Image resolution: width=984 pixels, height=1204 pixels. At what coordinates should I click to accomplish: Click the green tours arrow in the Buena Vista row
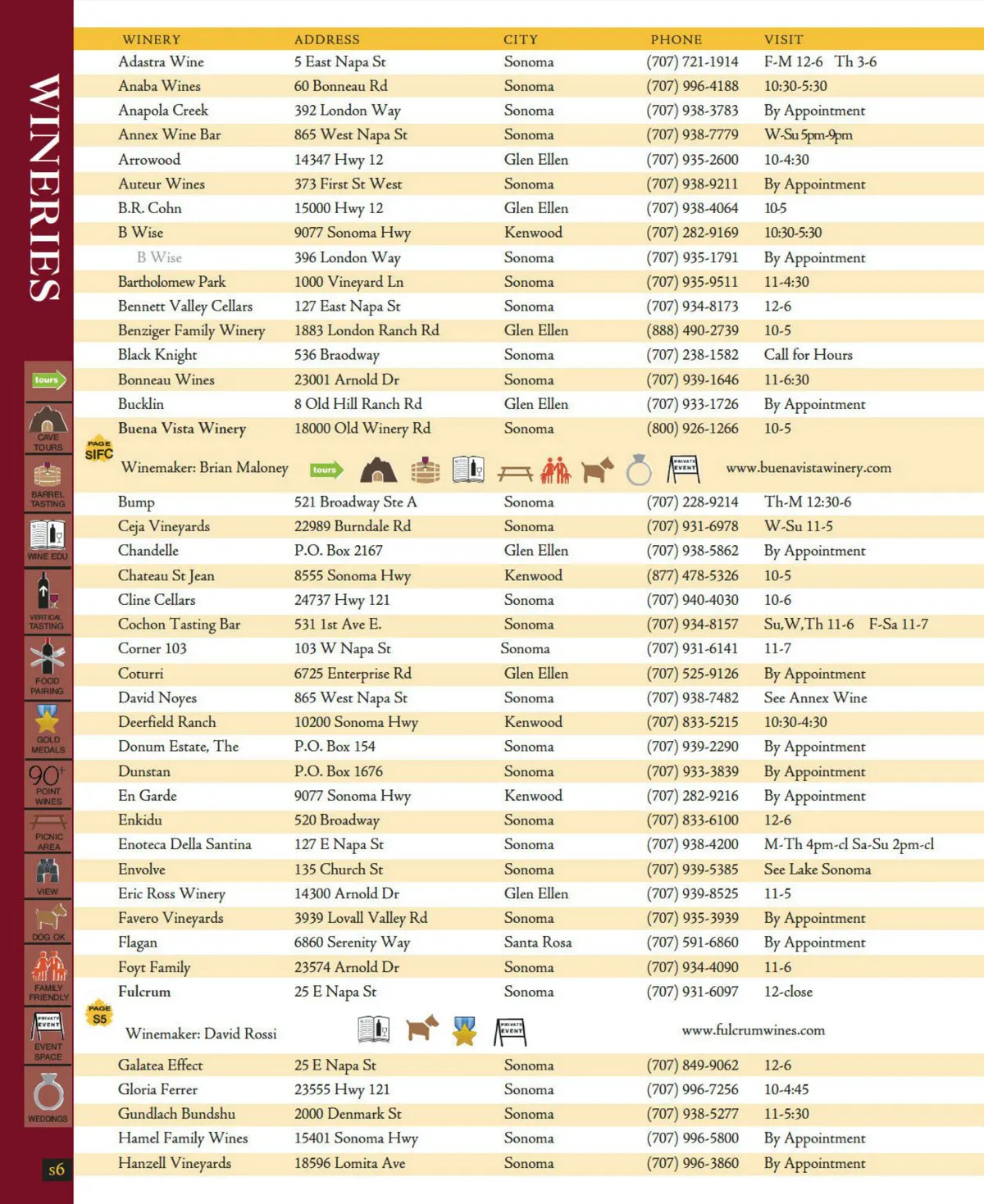(326, 470)
